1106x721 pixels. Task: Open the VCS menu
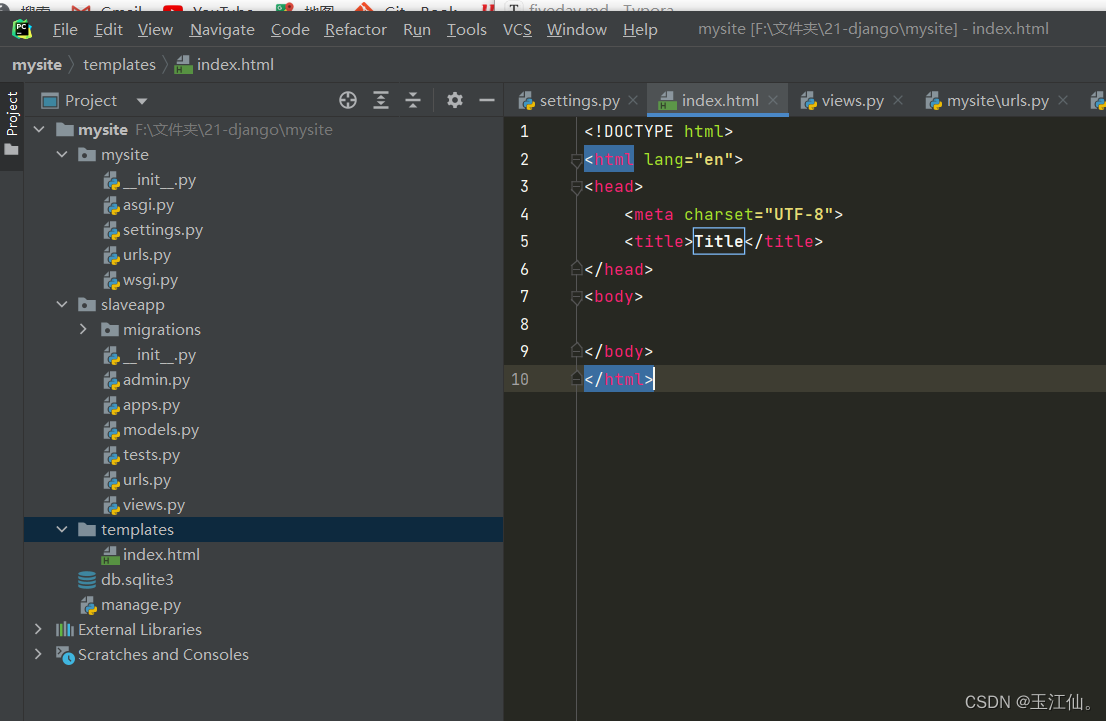(x=517, y=30)
